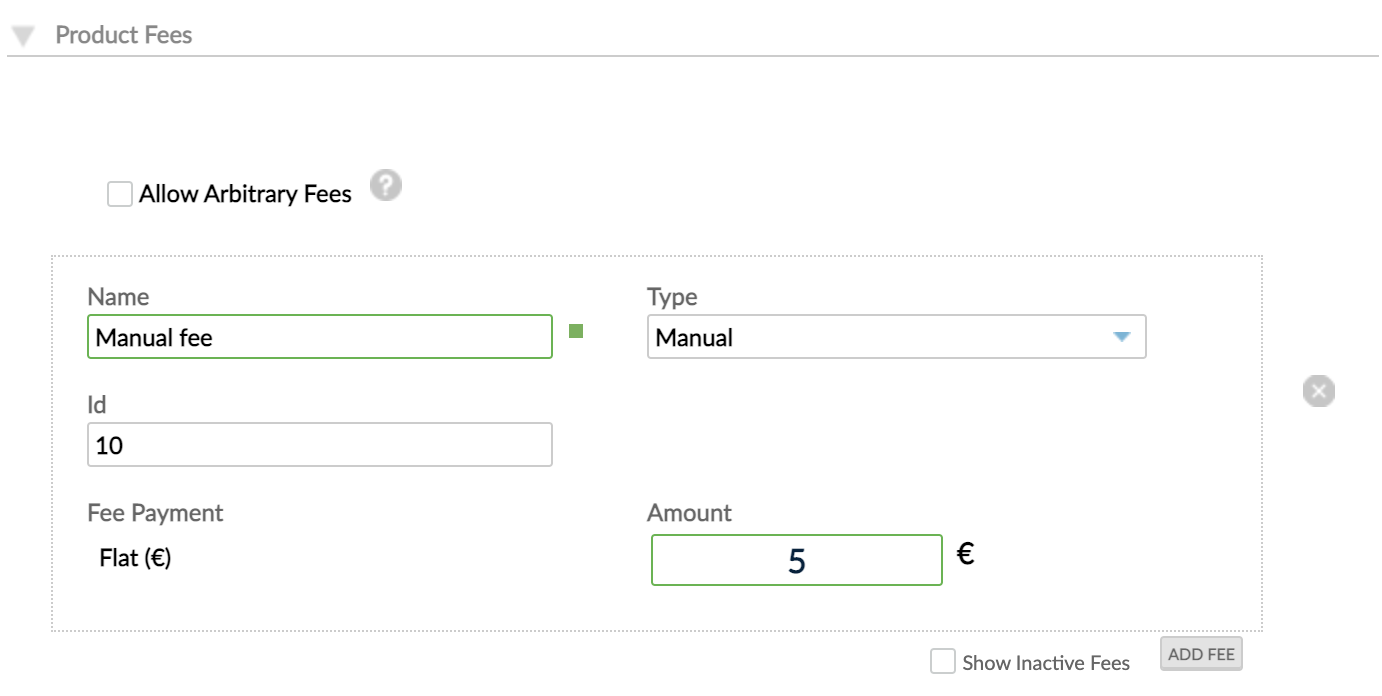Click the Product Fees disclosure triangle
This screenshot has height=696, width=1382.
(x=21, y=35)
